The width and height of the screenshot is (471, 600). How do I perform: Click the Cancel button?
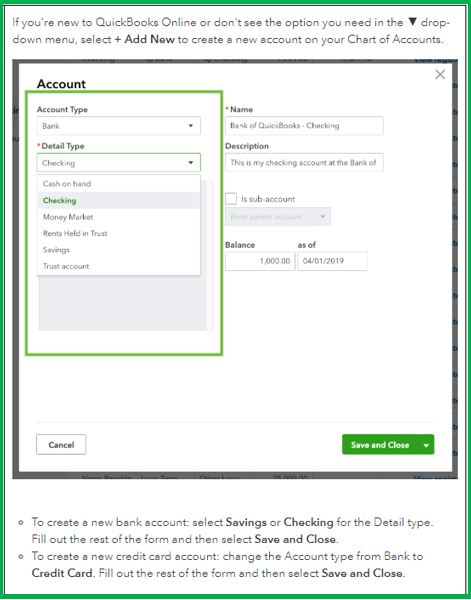[x=61, y=445]
